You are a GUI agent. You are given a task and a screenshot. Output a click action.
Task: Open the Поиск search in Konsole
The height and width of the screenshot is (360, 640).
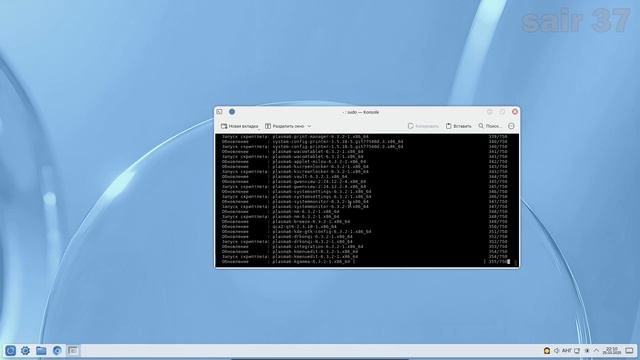click(489, 126)
